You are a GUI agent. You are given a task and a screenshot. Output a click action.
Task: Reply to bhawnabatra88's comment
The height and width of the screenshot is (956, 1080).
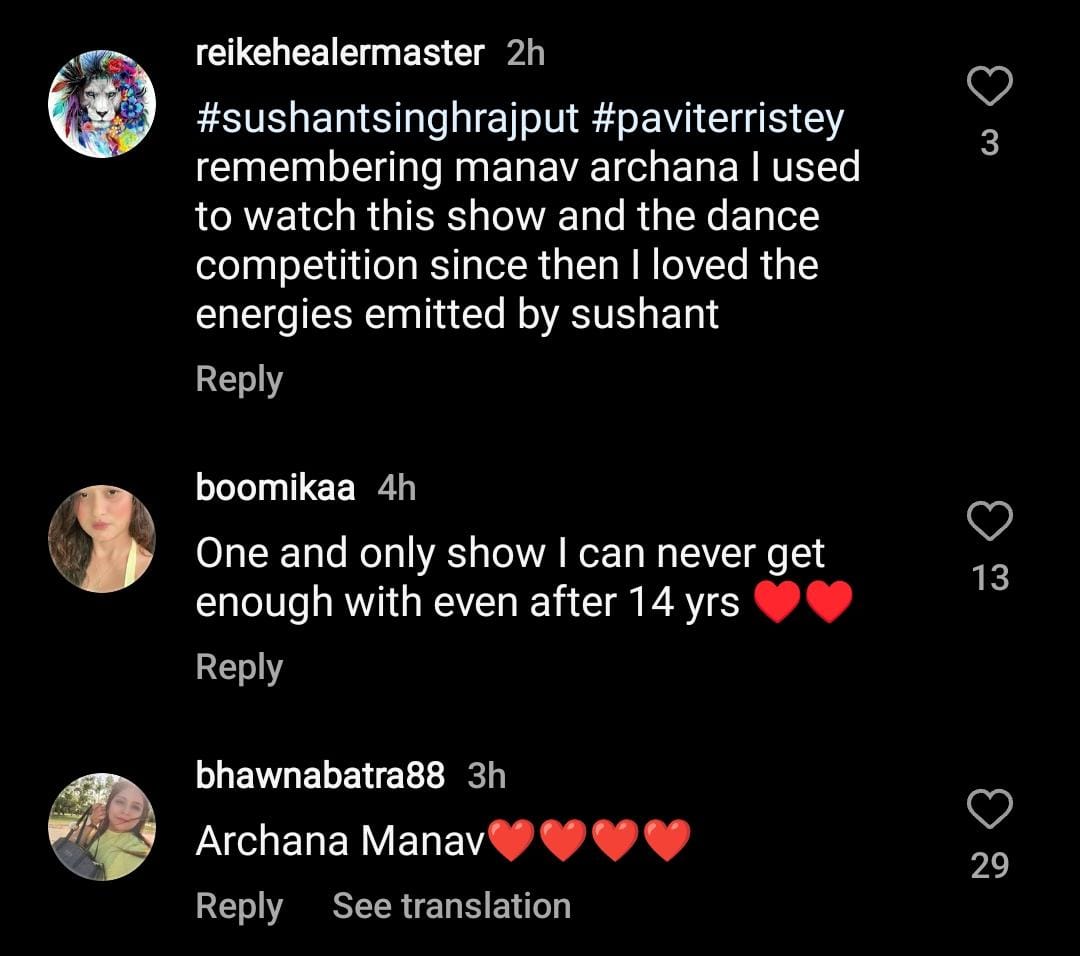(239, 906)
